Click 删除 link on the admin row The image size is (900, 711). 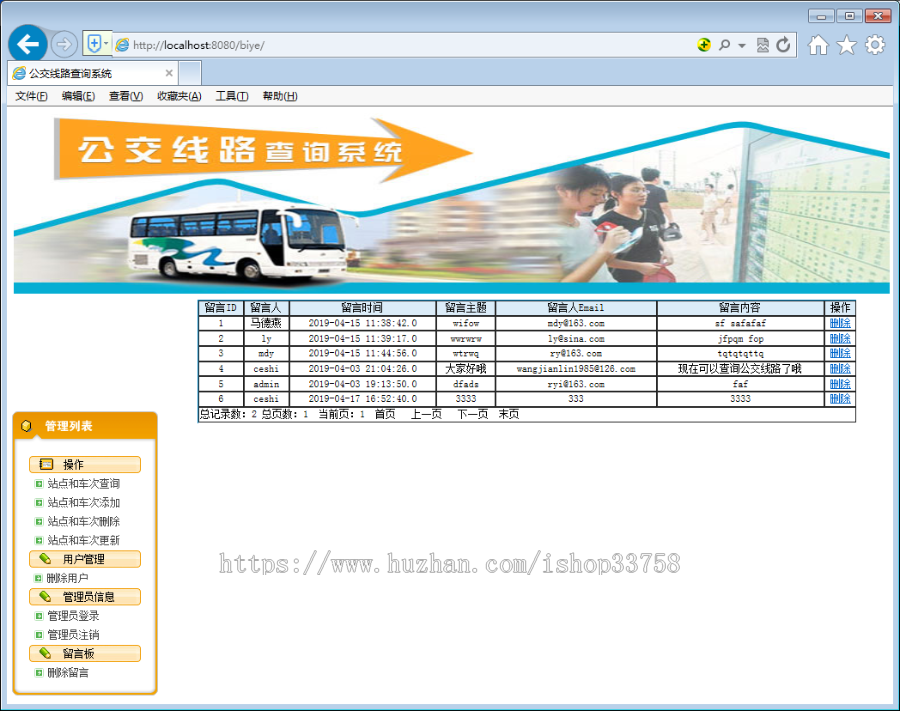839,384
